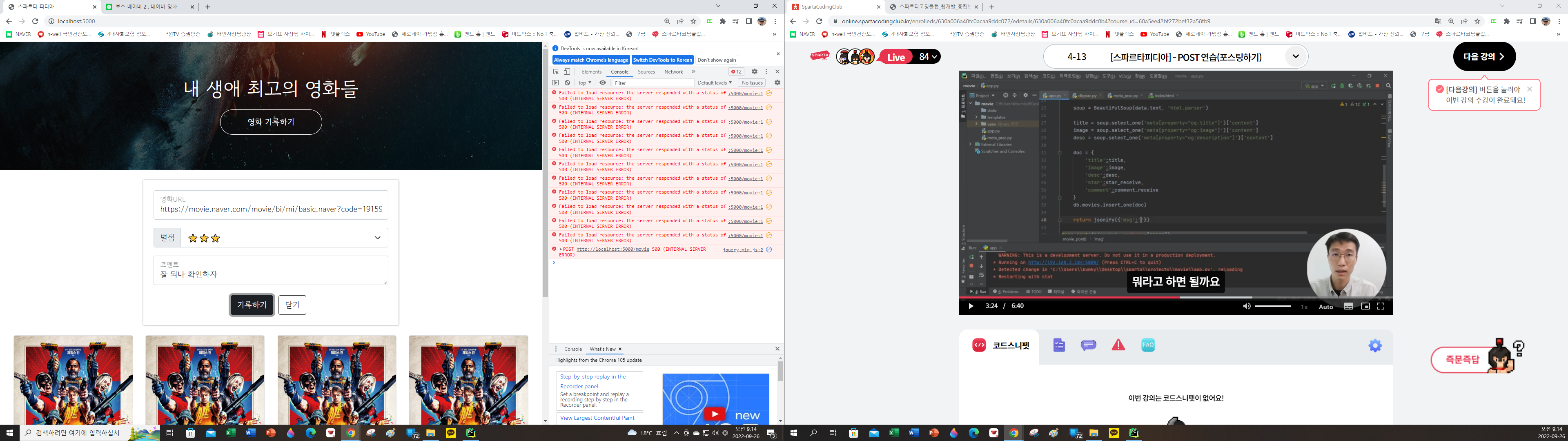Play the lecture video
The width and height of the screenshot is (1568, 441).
pos(971,306)
